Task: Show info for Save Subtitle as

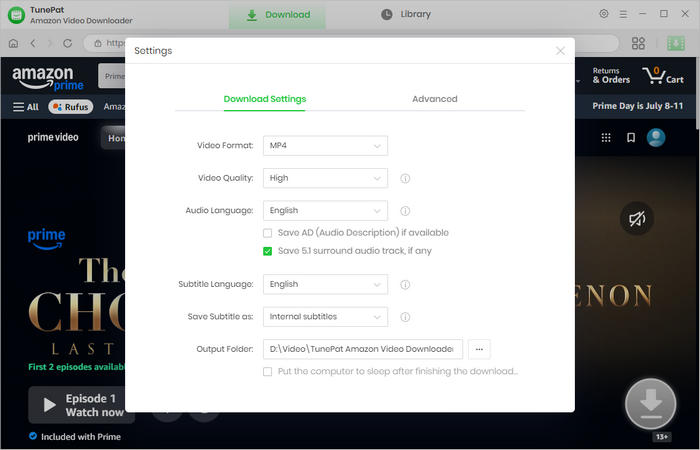Action: tap(405, 317)
